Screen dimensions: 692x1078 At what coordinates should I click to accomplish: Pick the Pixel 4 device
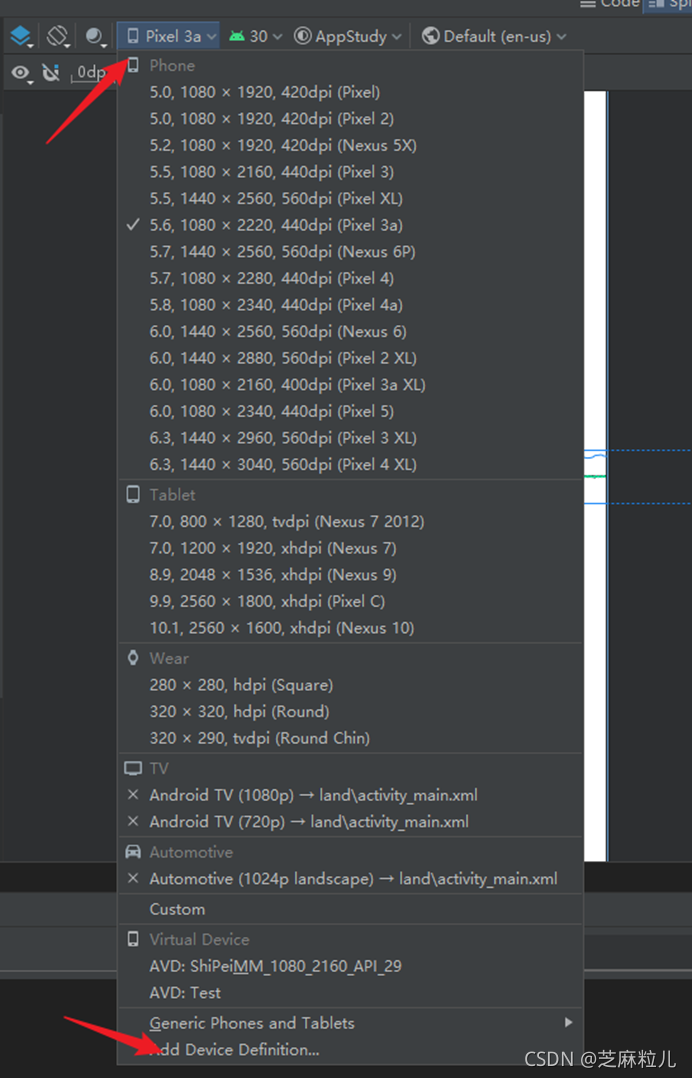pos(350,278)
